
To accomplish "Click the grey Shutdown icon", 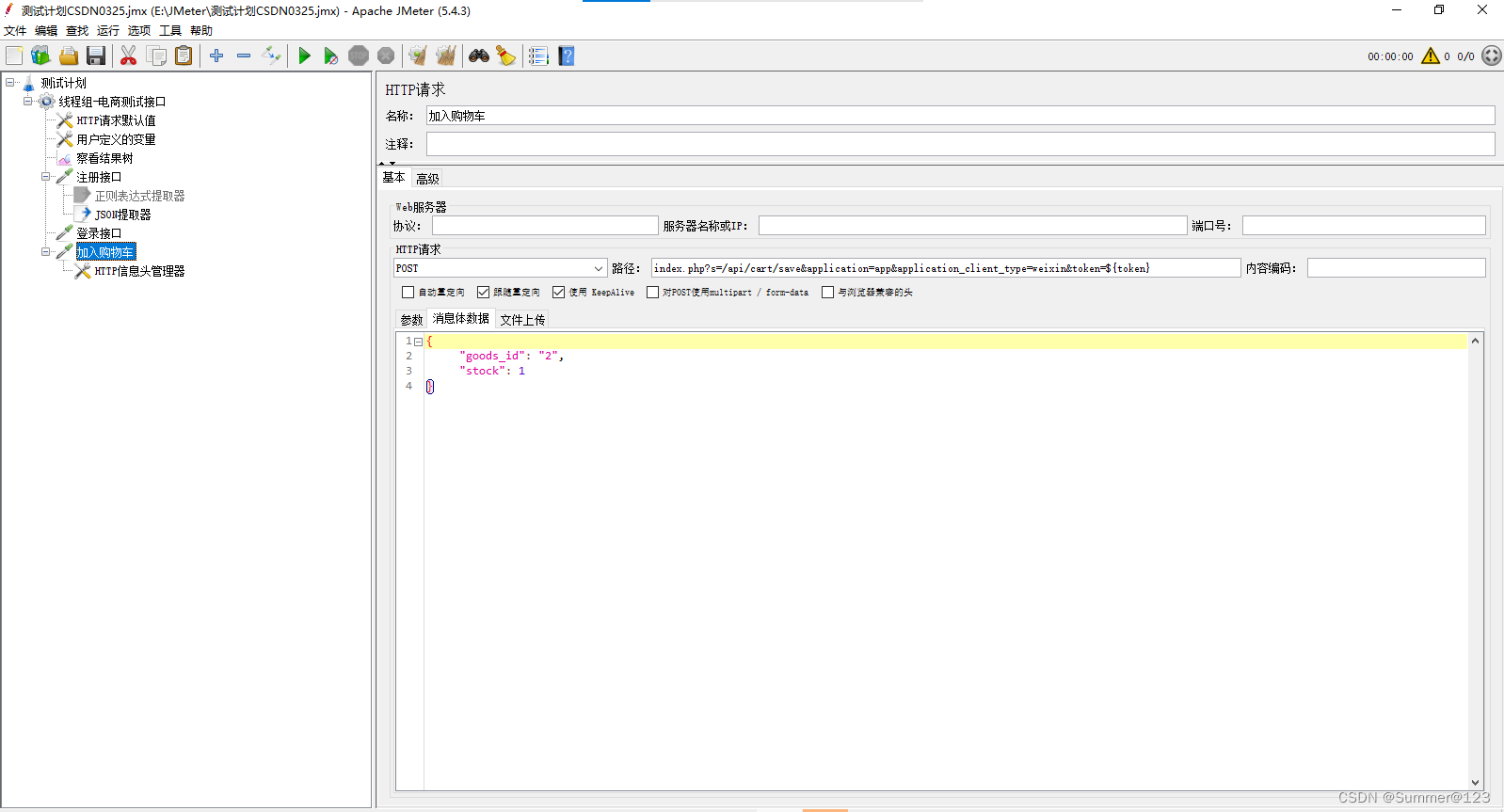I will [x=386, y=56].
